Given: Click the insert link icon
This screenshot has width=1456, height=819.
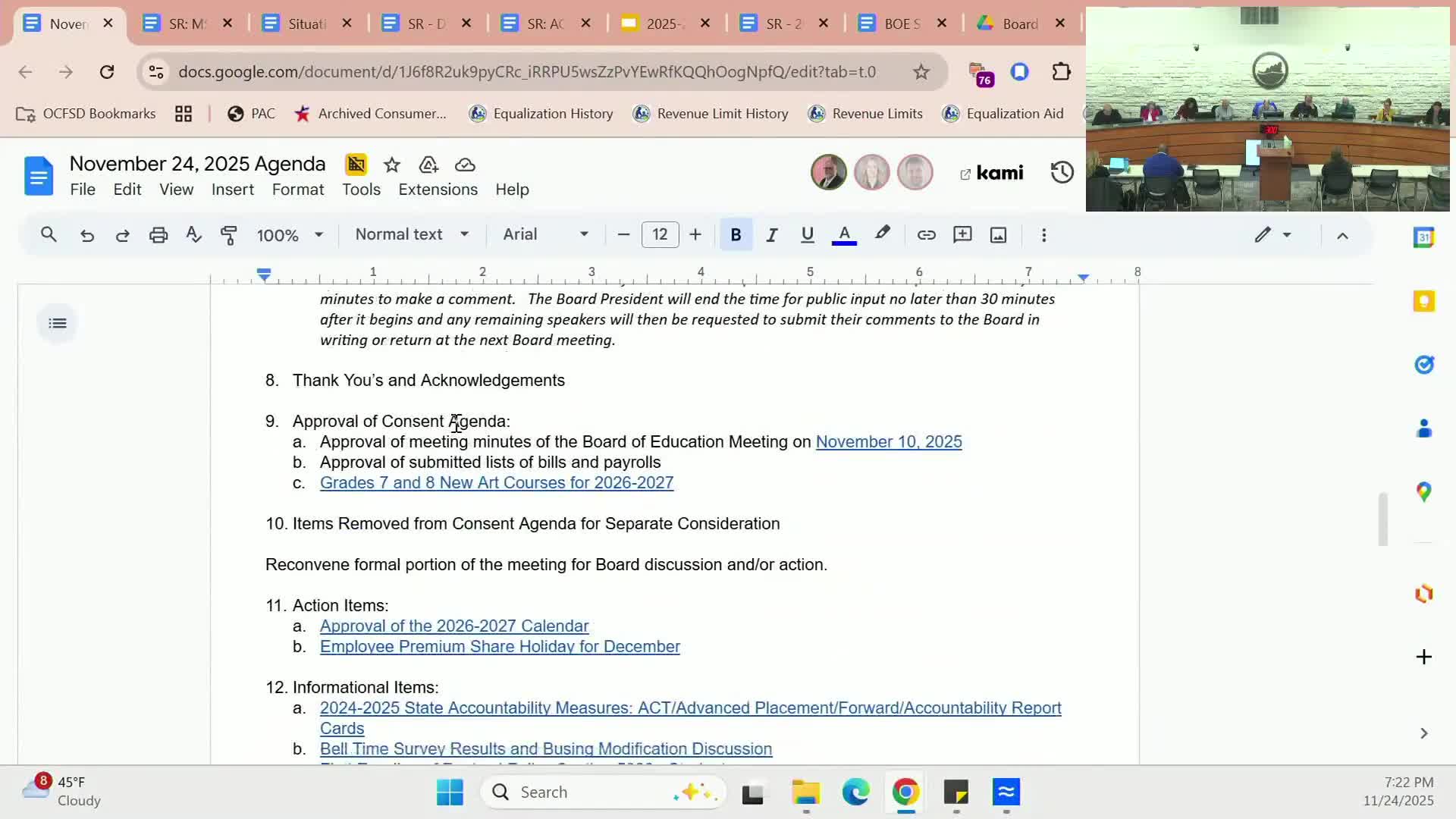Looking at the screenshot, I should pyautogui.click(x=926, y=235).
